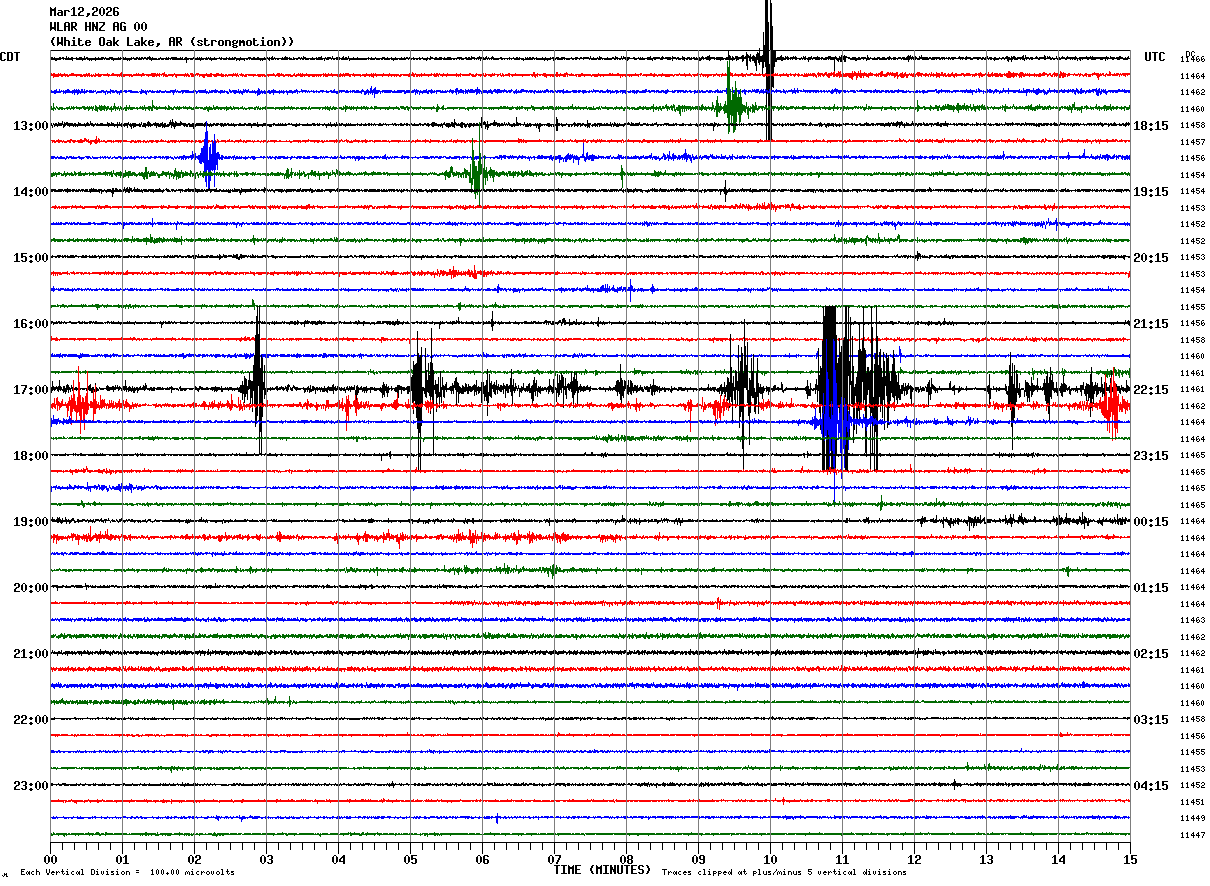Click the 00:15 UTC time label
Viewport: 1210px width, 886px height.
tap(1151, 522)
